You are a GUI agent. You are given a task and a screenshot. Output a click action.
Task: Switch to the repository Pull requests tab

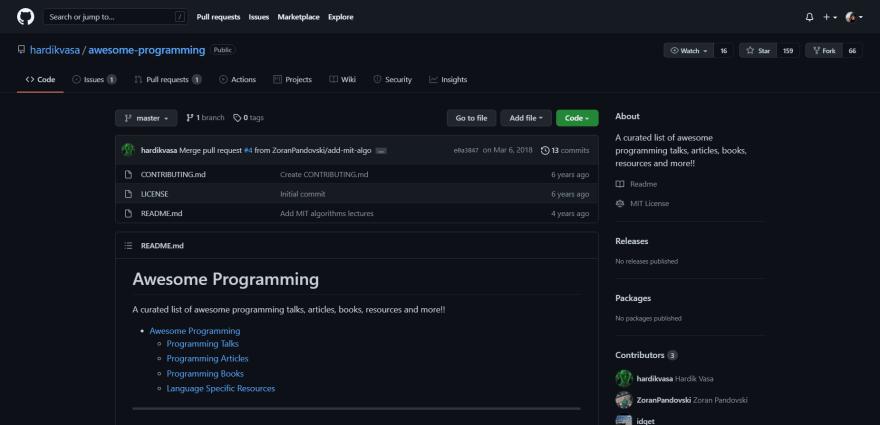click(168, 80)
